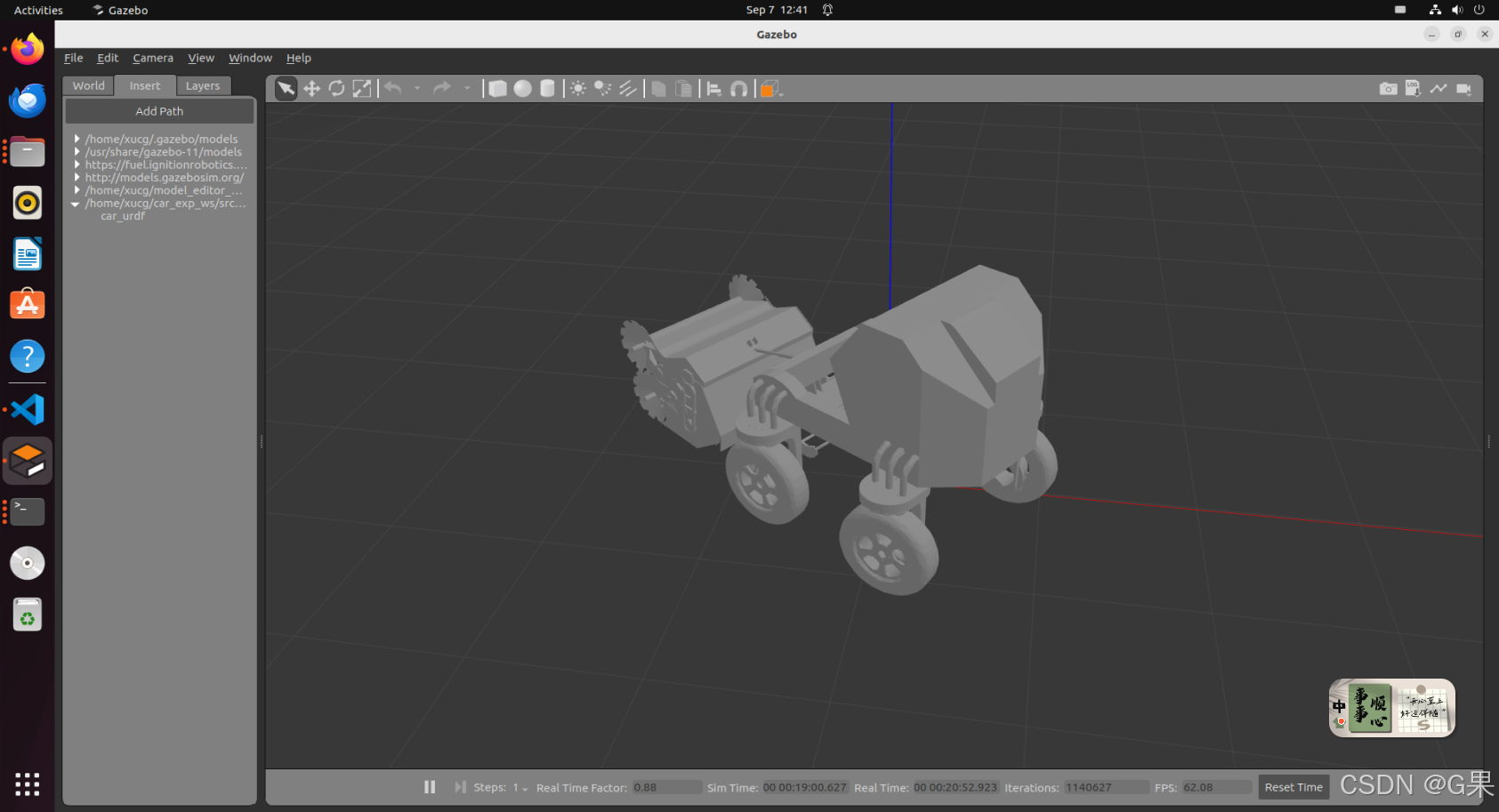Open the Help menu
The height and width of the screenshot is (812, 1499).
point(299,58)
